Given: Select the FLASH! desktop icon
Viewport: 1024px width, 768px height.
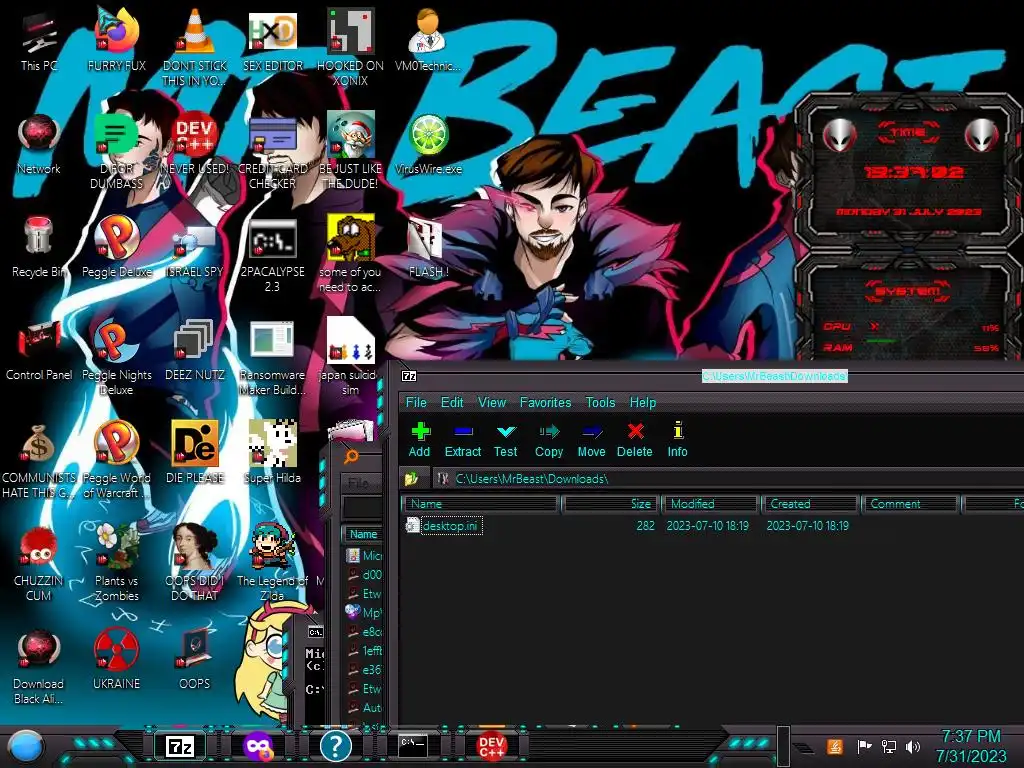Looking at the screenshot, I should point(428,247).
